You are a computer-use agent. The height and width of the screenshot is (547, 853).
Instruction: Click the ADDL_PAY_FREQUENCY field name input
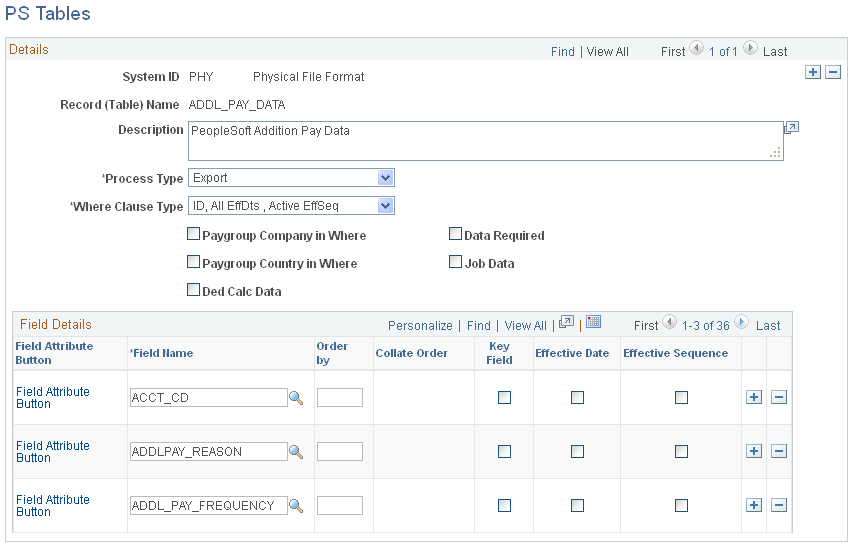208,505
